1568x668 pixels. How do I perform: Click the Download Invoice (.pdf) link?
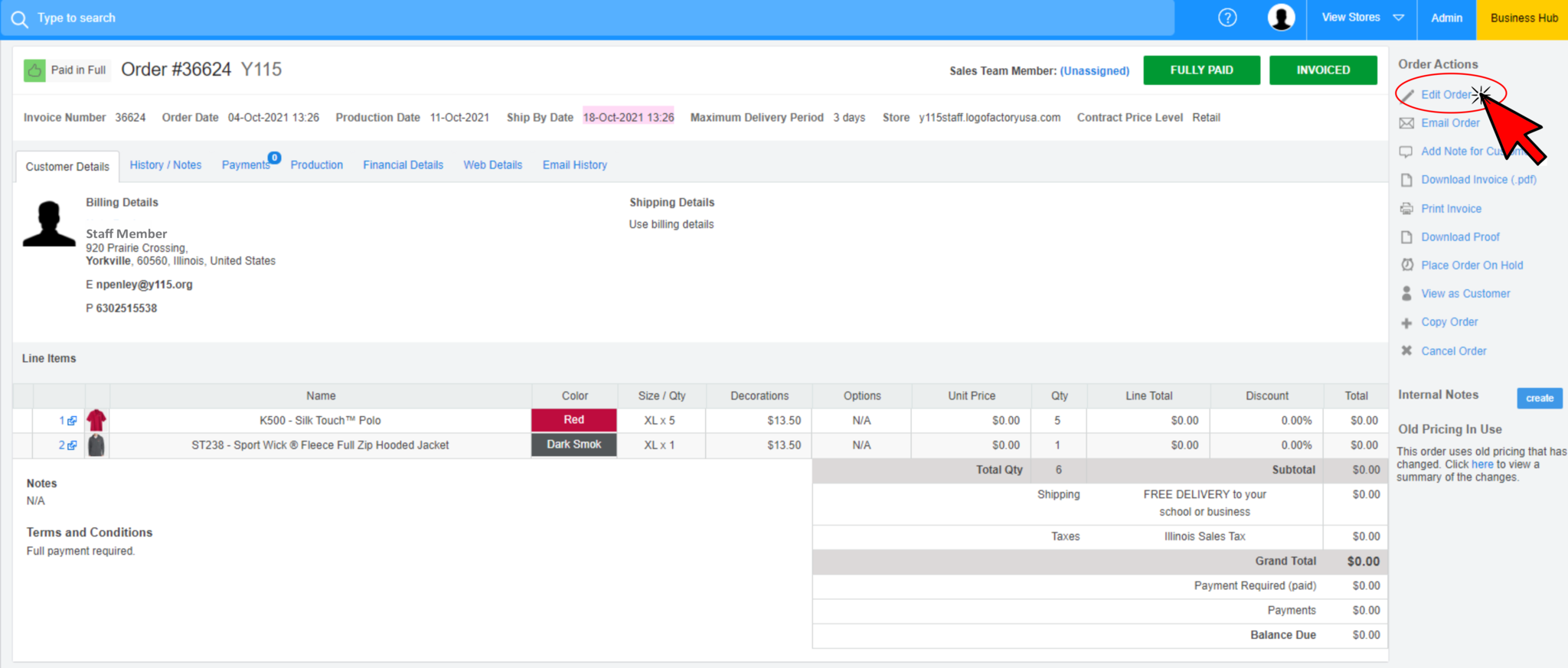1478,180
